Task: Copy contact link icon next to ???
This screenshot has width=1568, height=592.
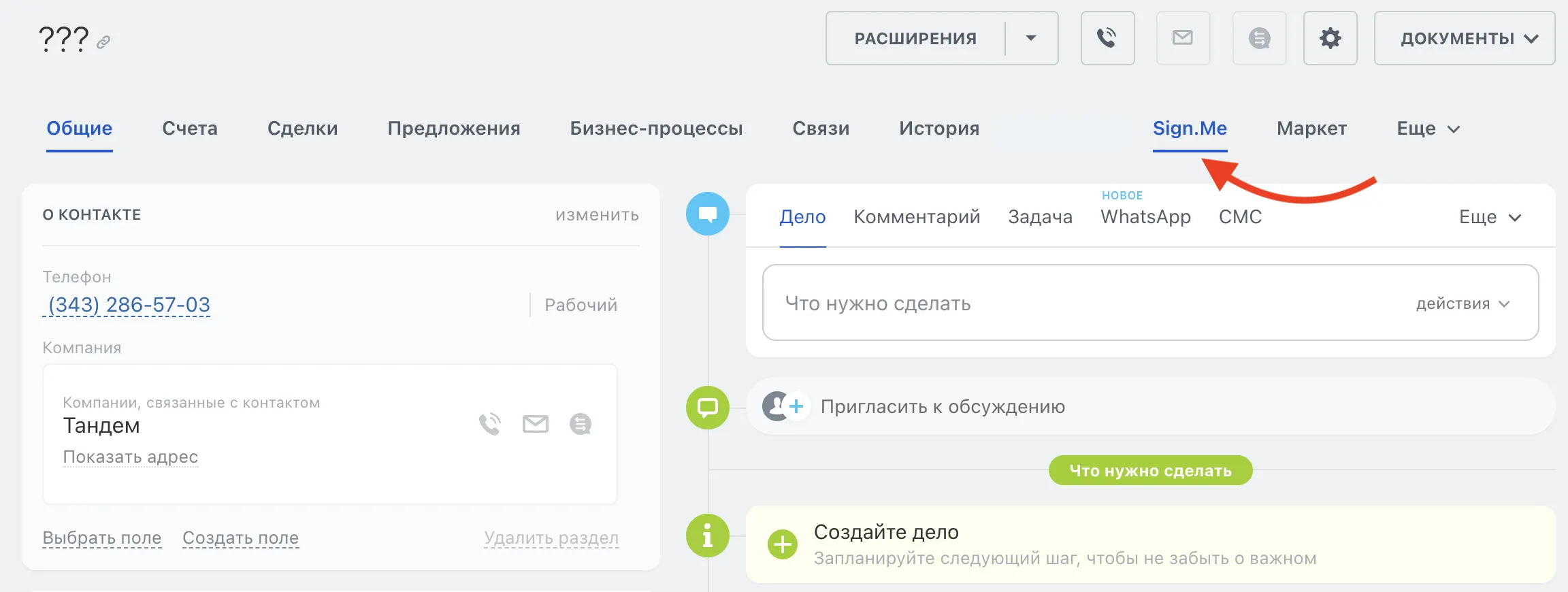Action: tap(103, 42)
